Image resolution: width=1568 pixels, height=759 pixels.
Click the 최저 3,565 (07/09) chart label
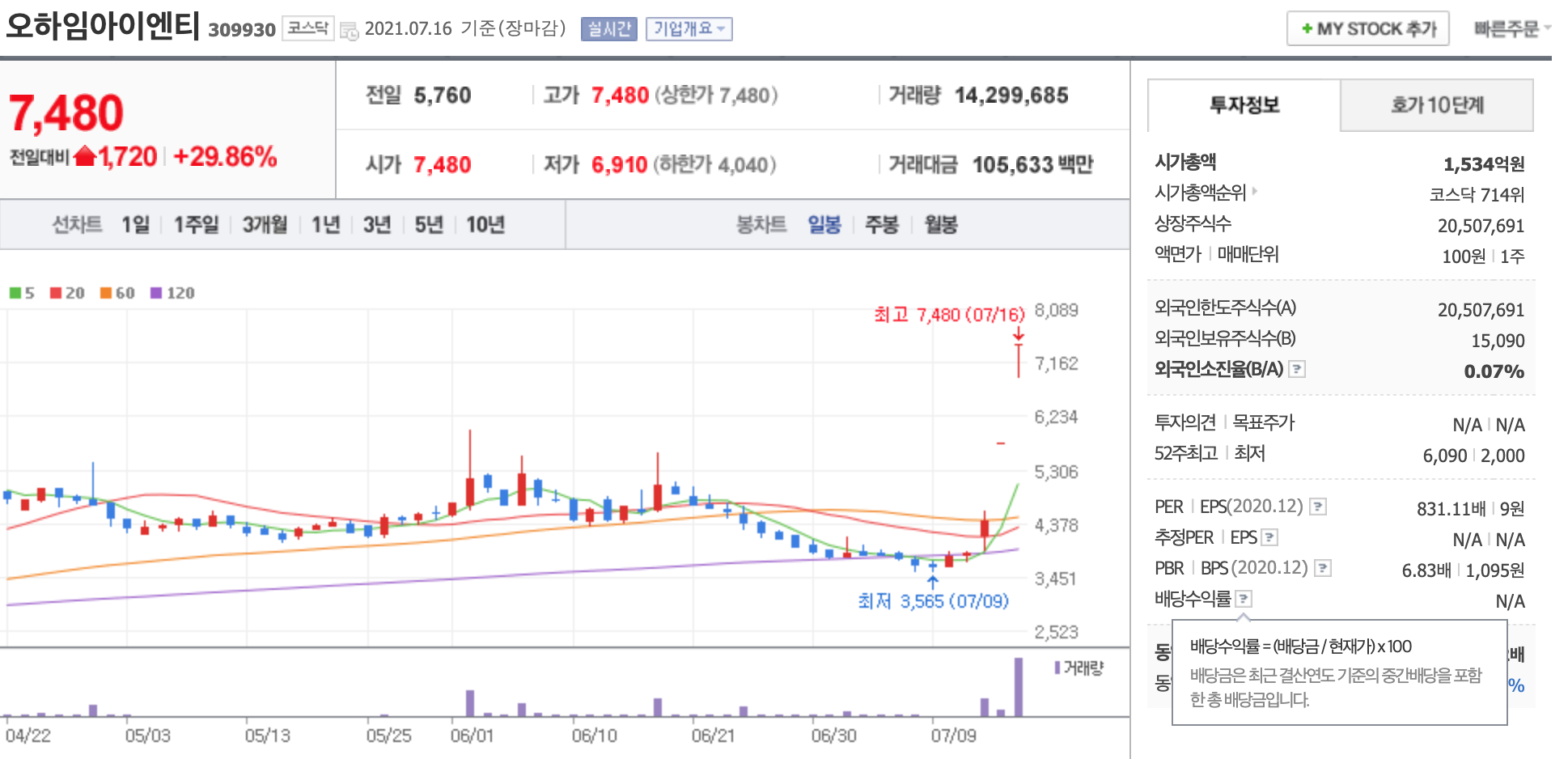point(933,601)
